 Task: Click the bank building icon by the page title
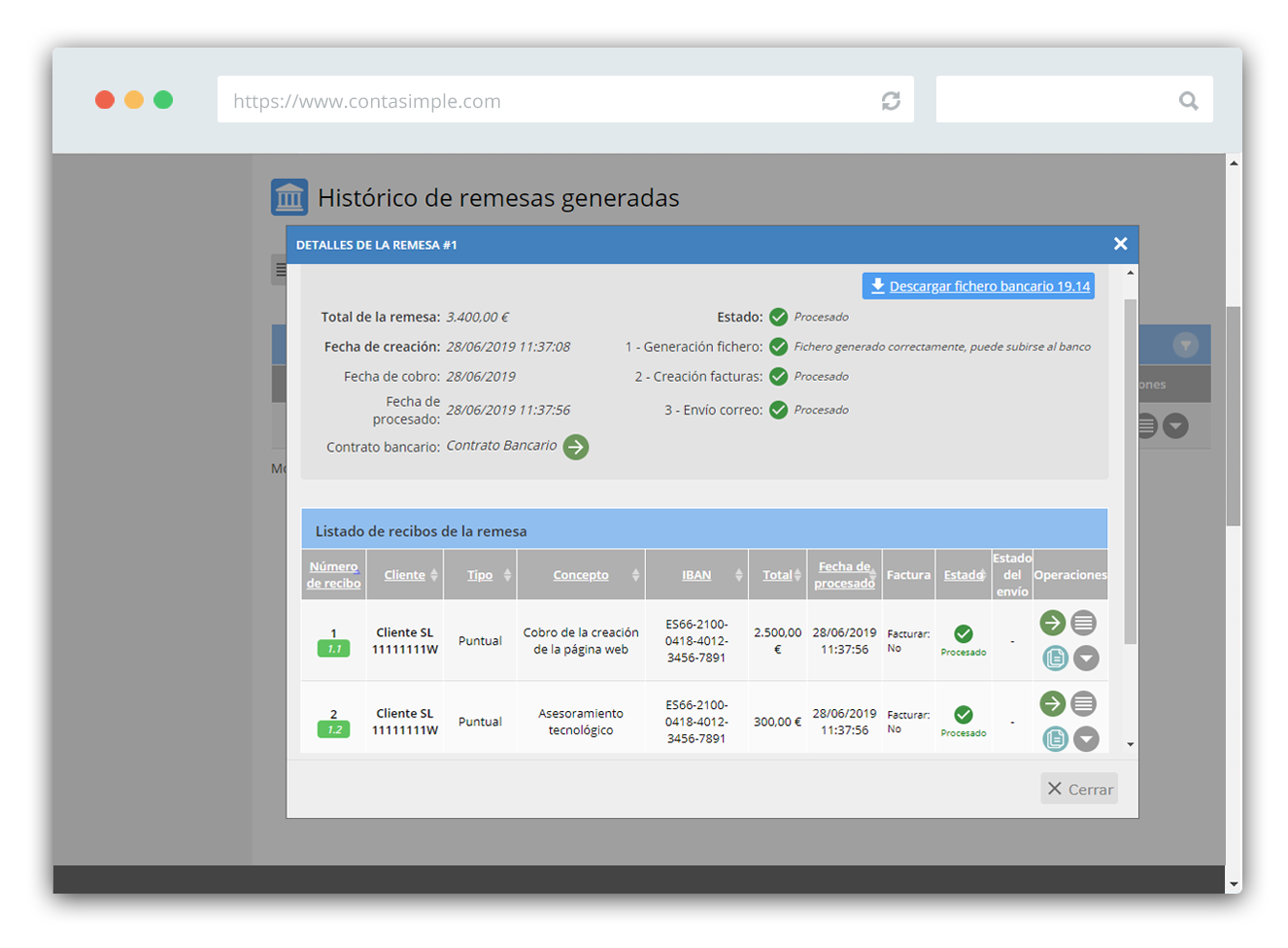point(289,197)
